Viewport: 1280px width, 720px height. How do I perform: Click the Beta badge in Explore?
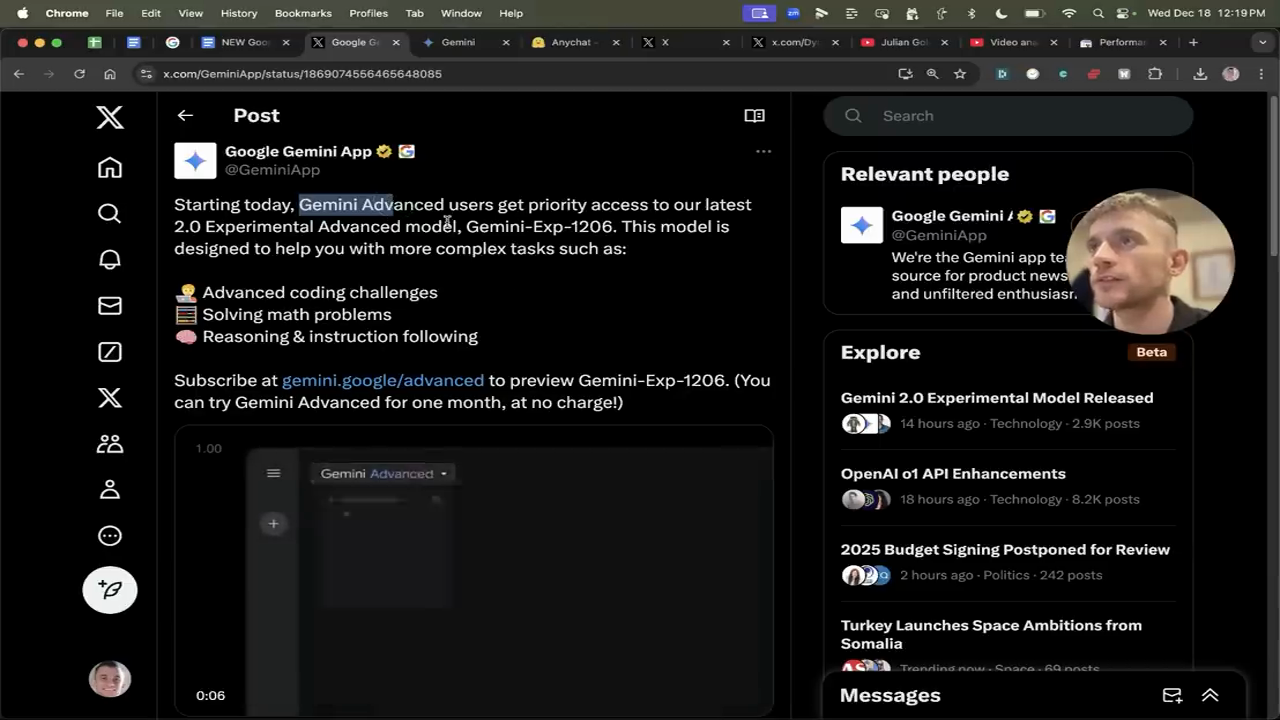click(x=1151, y=352)
